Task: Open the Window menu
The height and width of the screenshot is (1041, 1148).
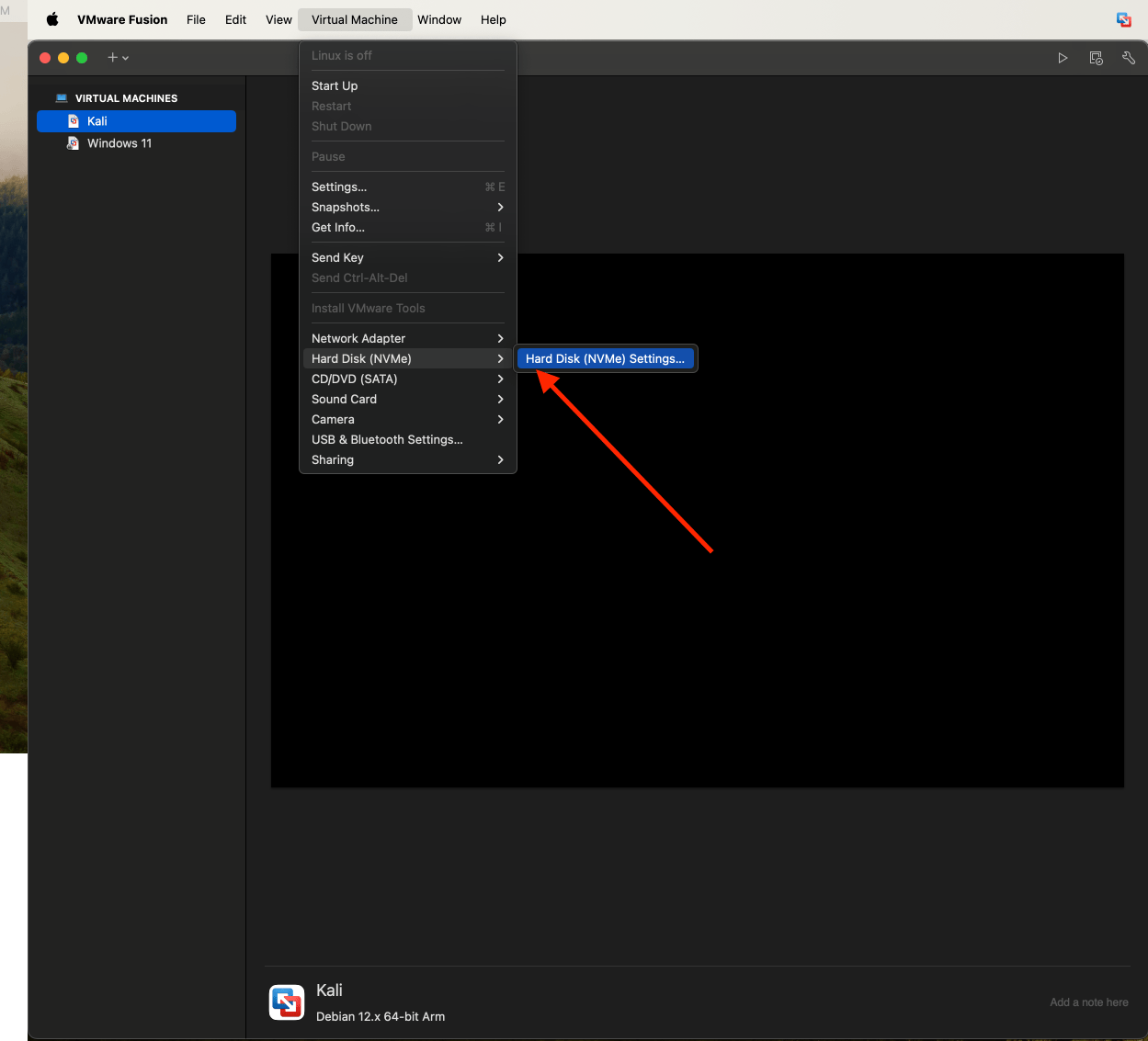Action: 439,19
